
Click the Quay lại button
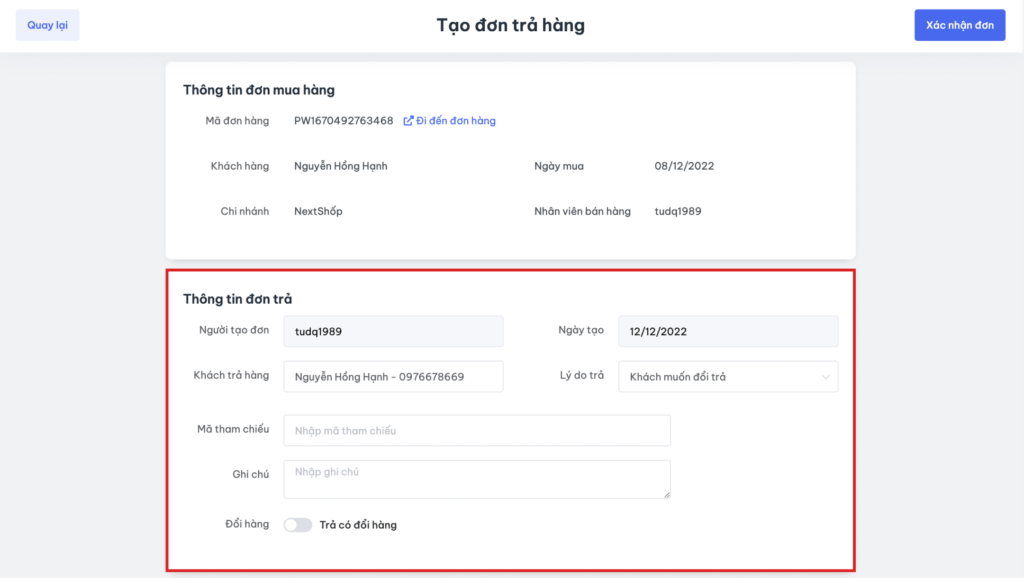47,25
